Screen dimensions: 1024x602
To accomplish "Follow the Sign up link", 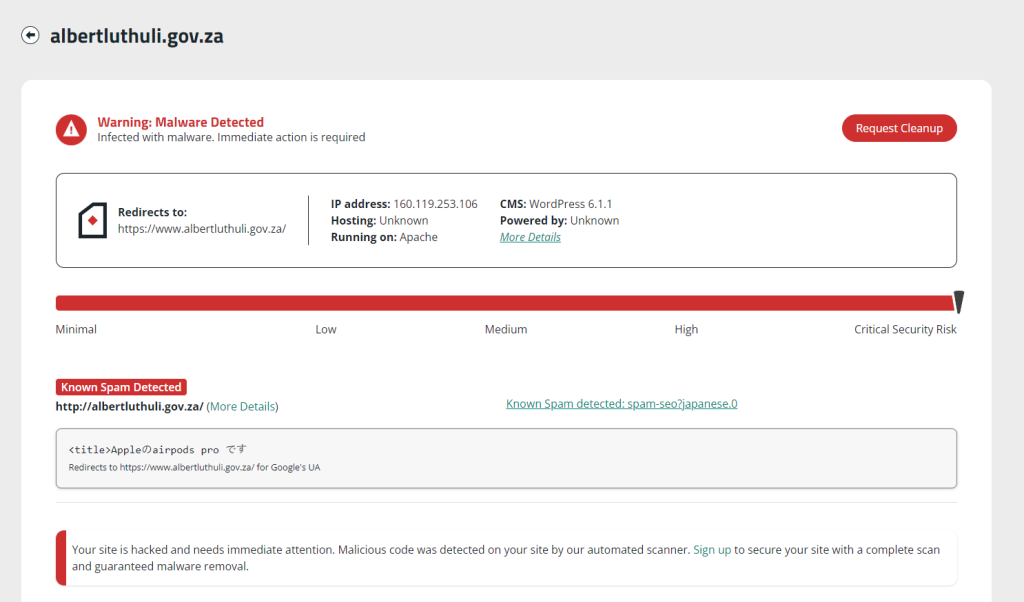I will pos(712,550).
